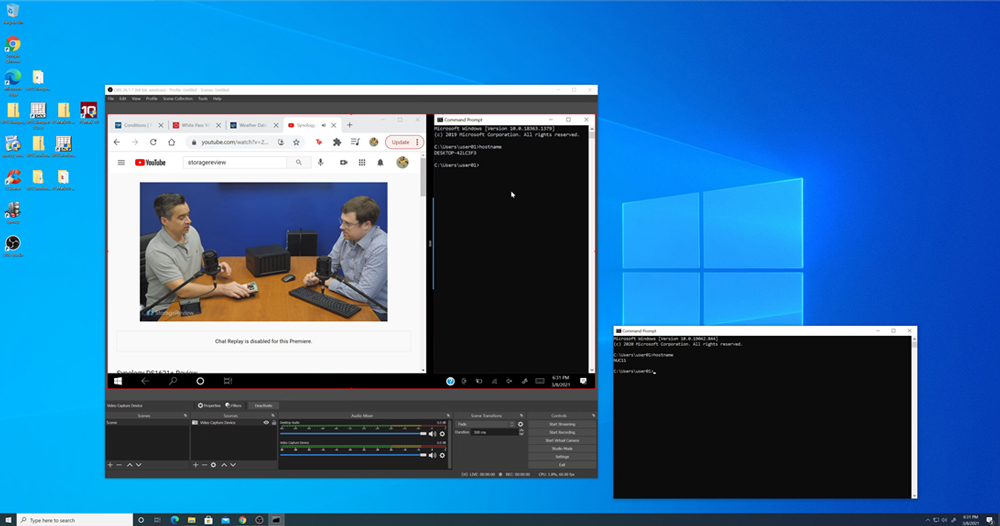Undock the Audio Mixer panel via its header icon

[x=448, y=416]
